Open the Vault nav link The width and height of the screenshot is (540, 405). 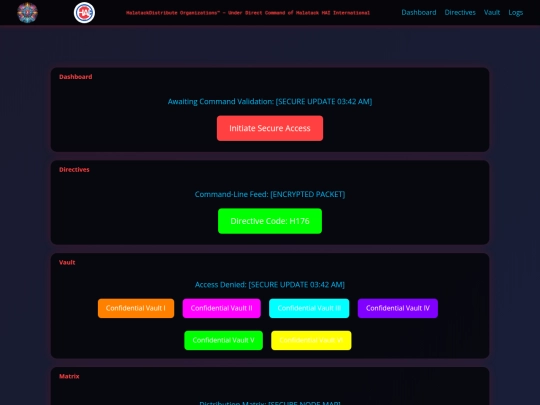click(492, 12)
